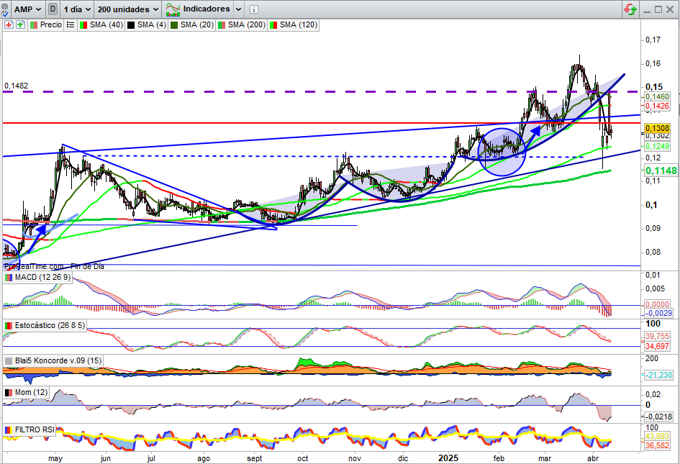Click the black SMA (4) color swatch
Screen dimensions: 680x464
[131, 25]
